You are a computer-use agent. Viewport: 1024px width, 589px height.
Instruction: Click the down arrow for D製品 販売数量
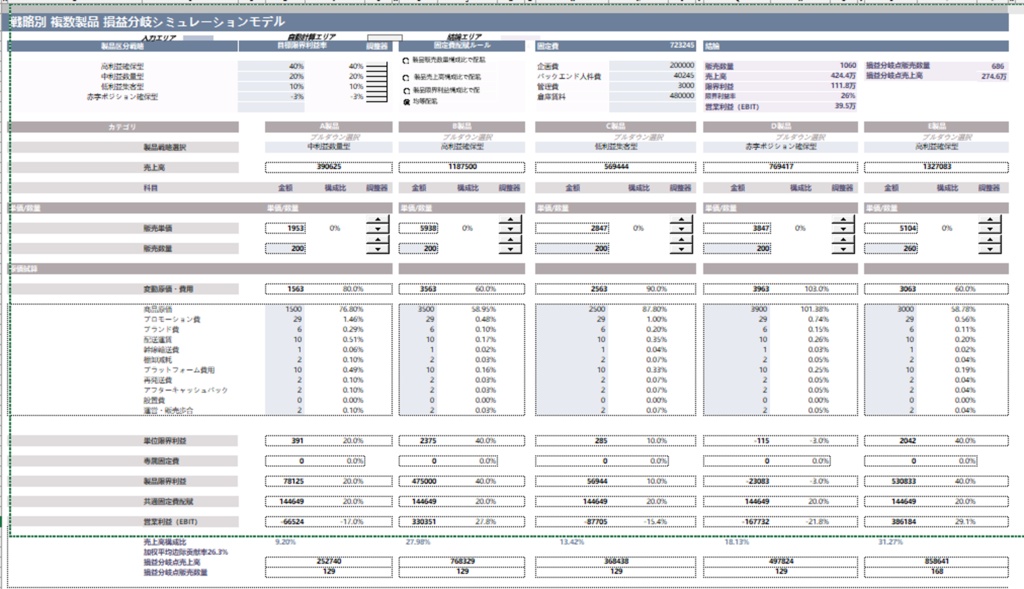tap(843, 249)
